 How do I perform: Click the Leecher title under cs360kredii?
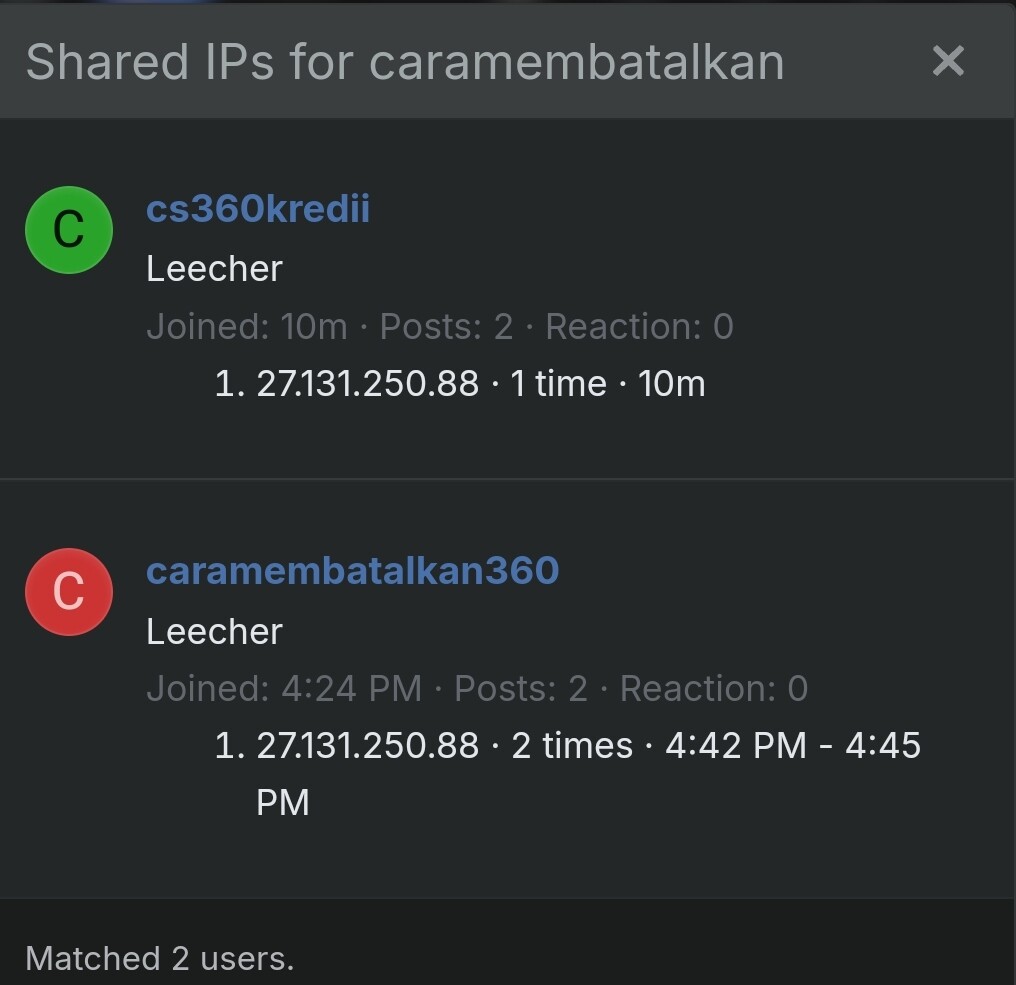coord(214,268)
